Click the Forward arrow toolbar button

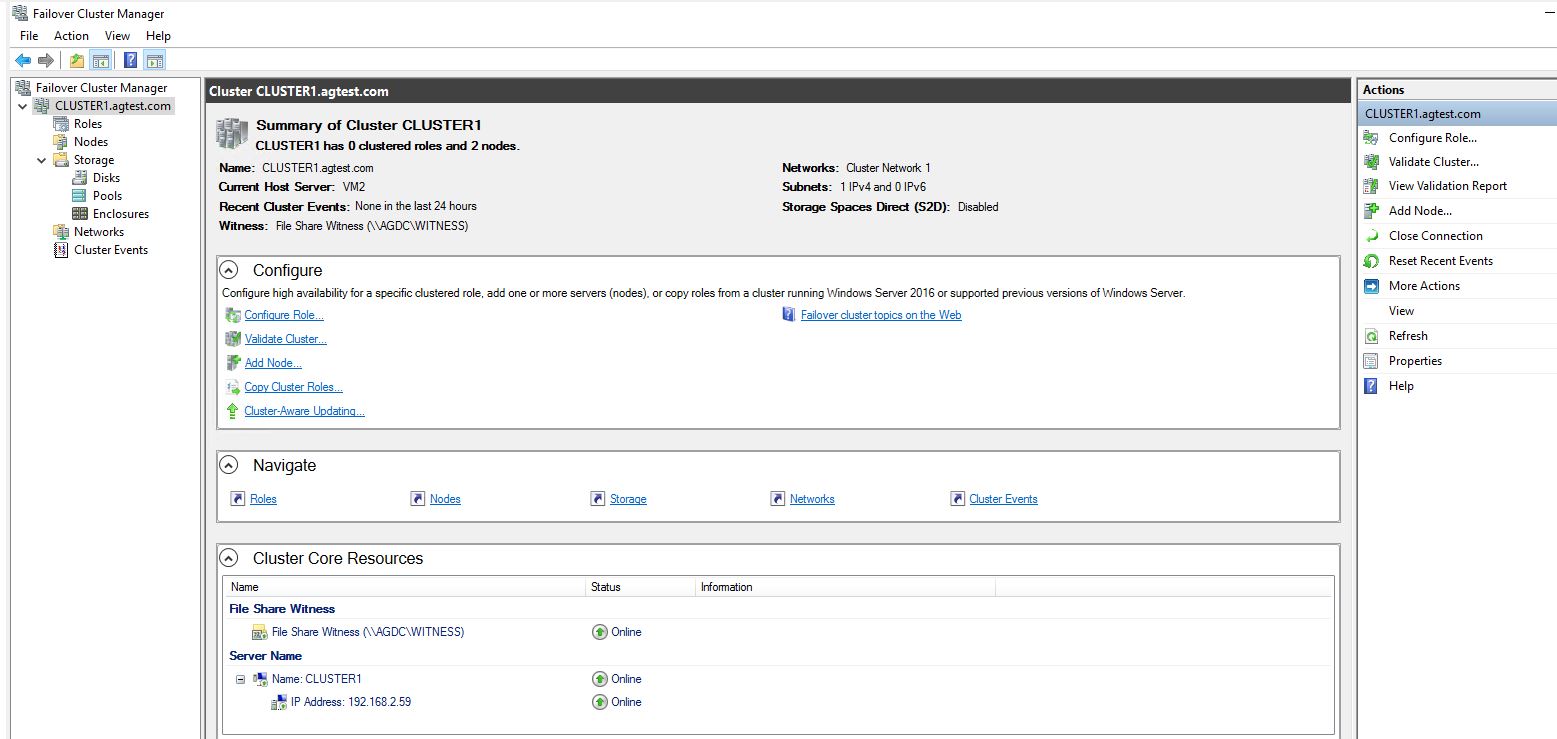tap(45, 60)
